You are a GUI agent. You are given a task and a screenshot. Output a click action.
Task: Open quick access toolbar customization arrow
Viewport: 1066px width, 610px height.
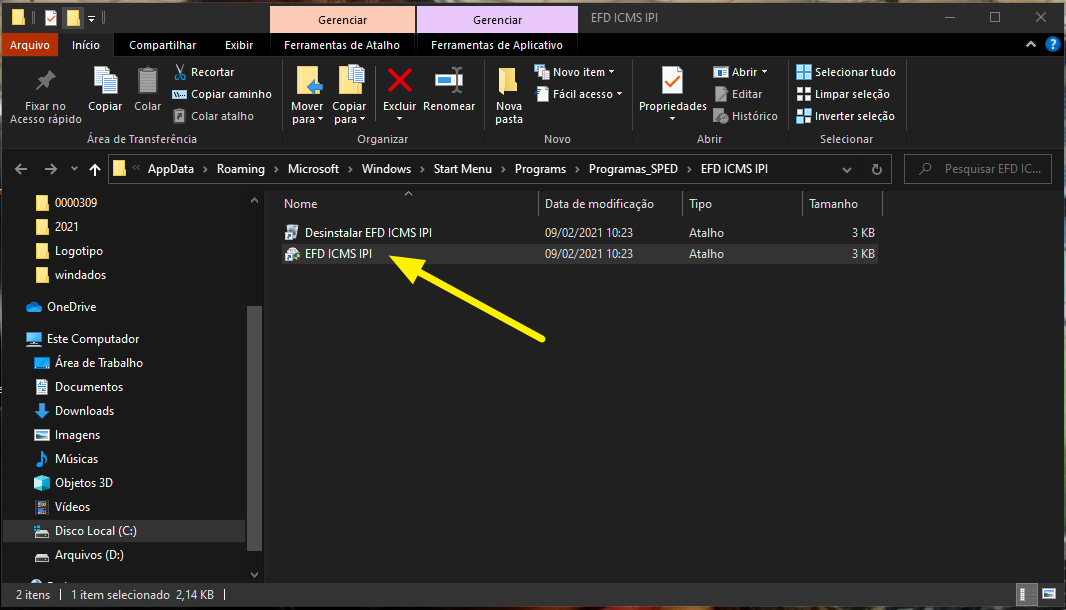[x=92, y=18]
